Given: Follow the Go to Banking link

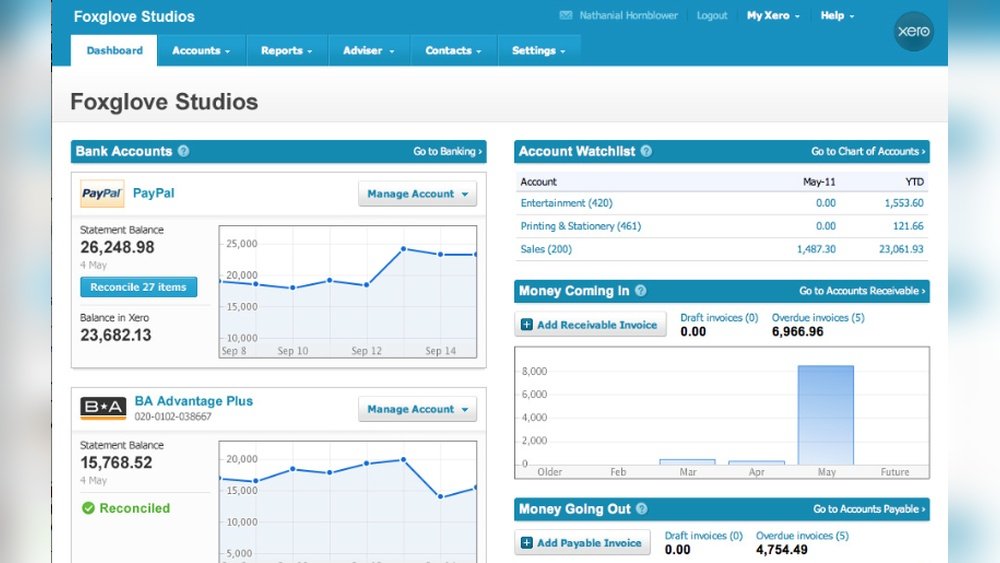Looking at the screenshot, I should 447,152.
